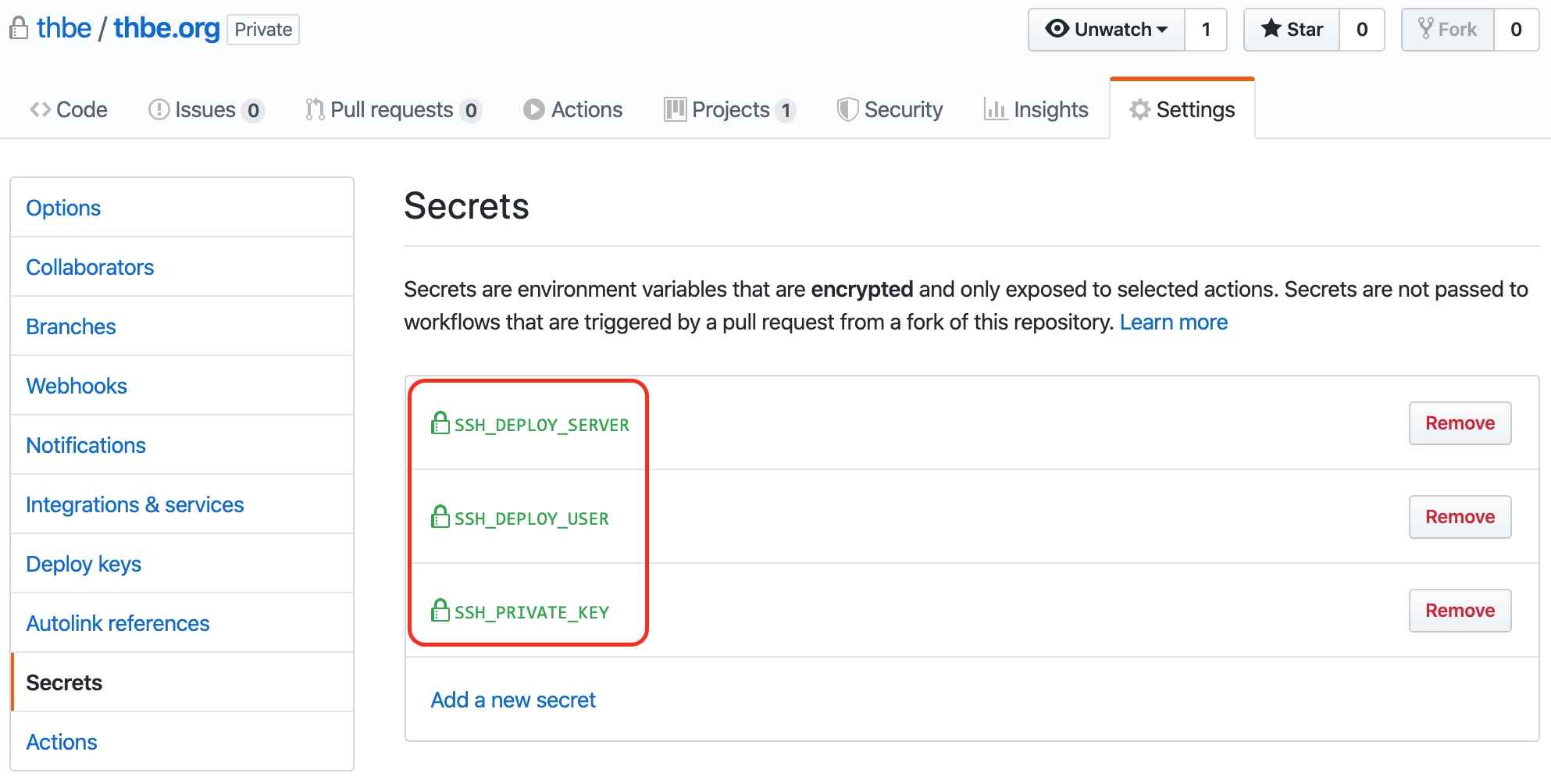Click the shield icon on the Security tab
Viewport: 1551px width, 784px height.
tap(847, 109)
